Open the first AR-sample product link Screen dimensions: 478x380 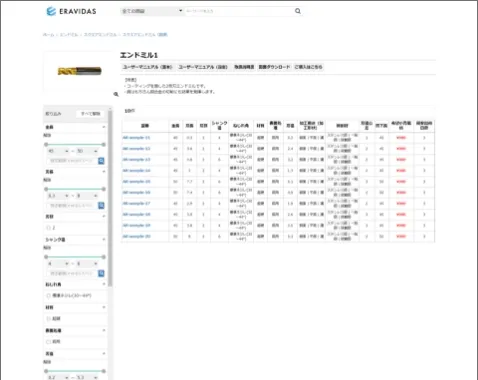pos(136,138)
